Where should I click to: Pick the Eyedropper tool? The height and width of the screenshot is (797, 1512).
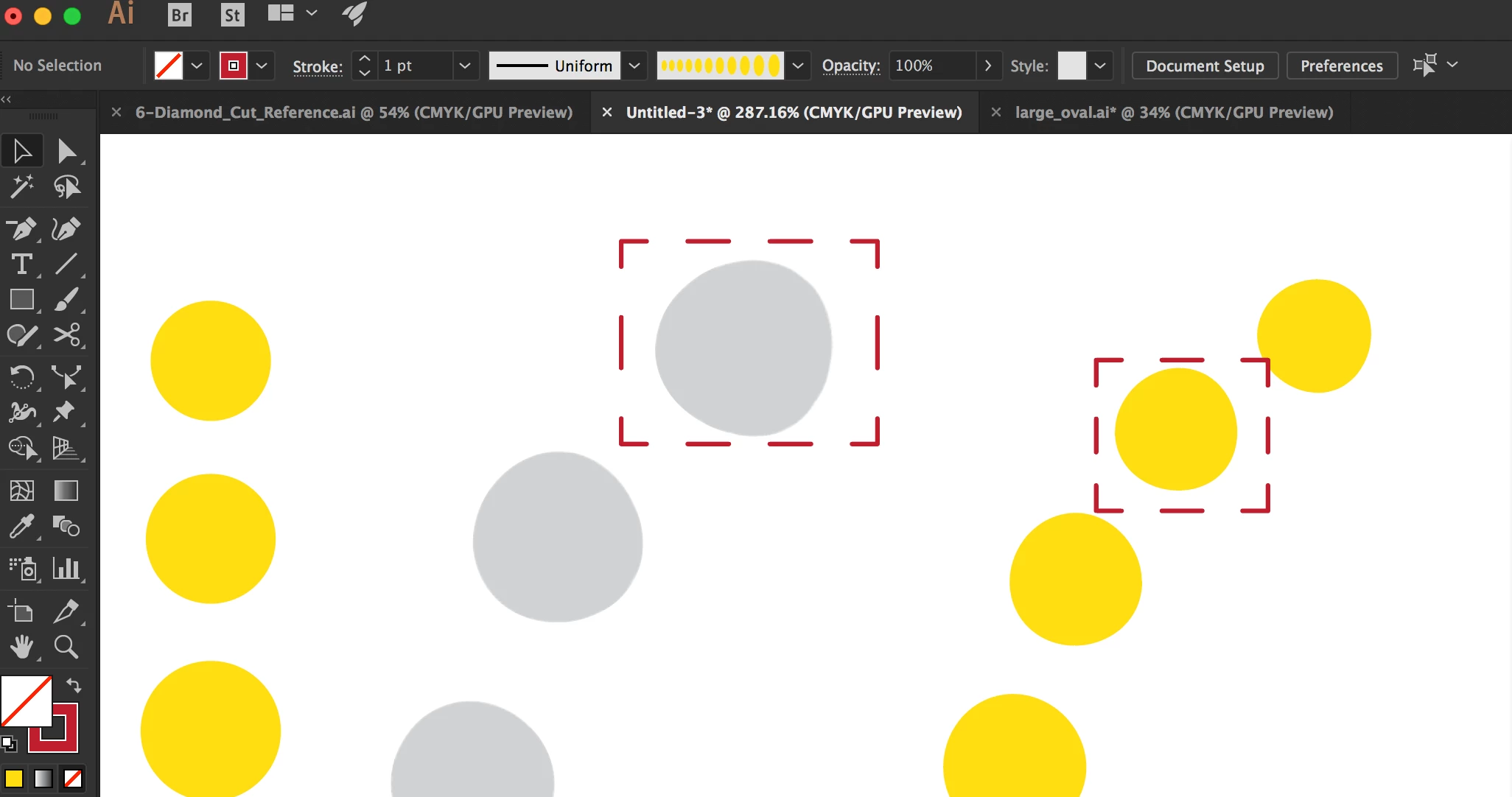click(x=21, y=526)
